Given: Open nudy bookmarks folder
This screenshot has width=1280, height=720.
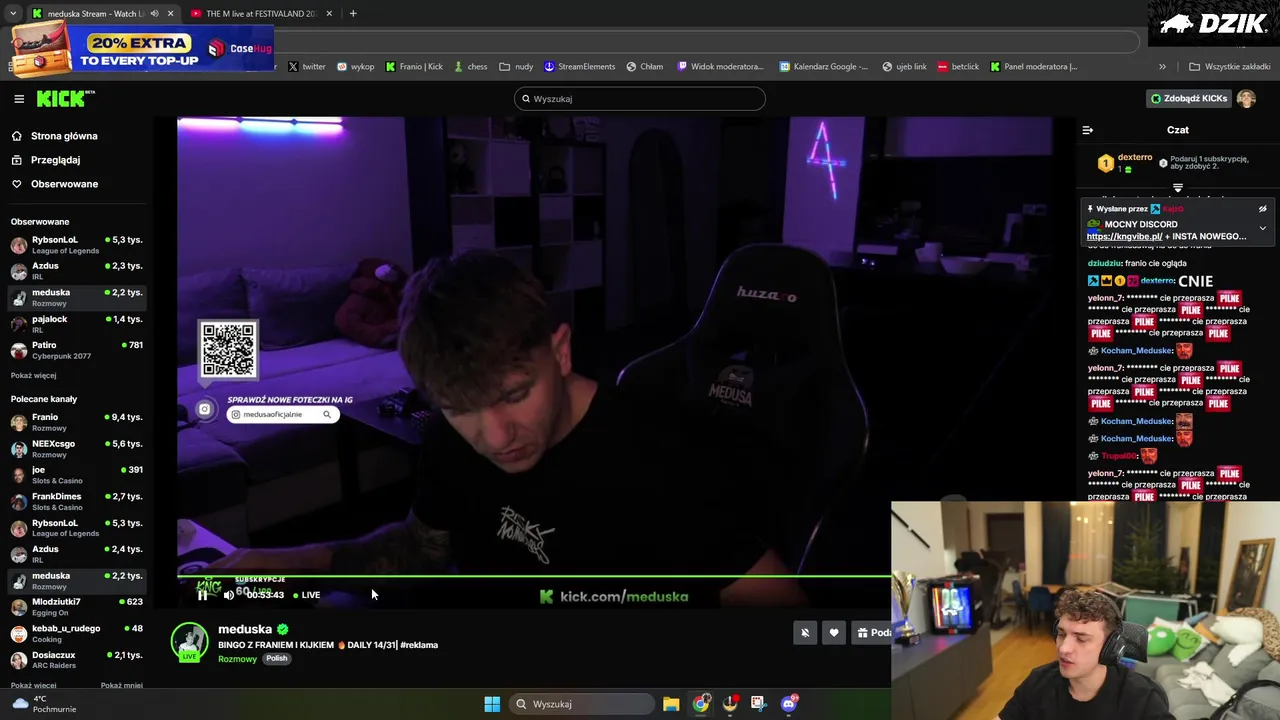Looking at the screenshot, I should [516, 67].
